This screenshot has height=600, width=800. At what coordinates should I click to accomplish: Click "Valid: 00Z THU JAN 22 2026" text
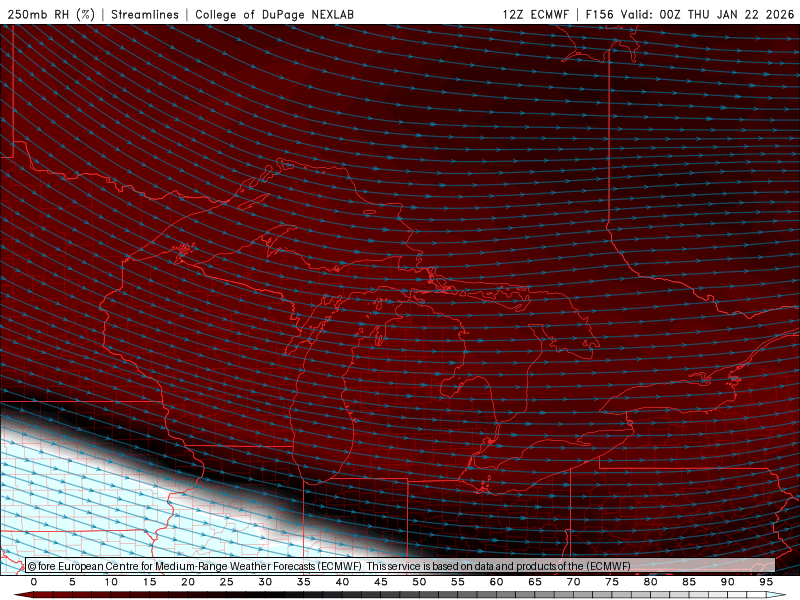point(707,14)
